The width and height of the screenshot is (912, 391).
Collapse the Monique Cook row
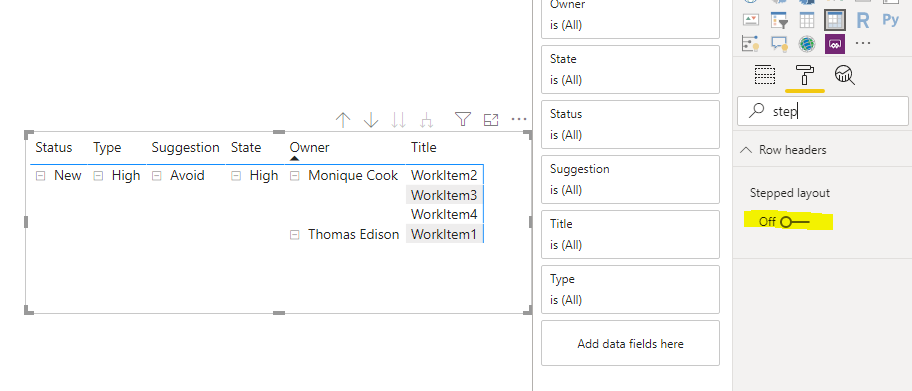click(x=295, y=176)
